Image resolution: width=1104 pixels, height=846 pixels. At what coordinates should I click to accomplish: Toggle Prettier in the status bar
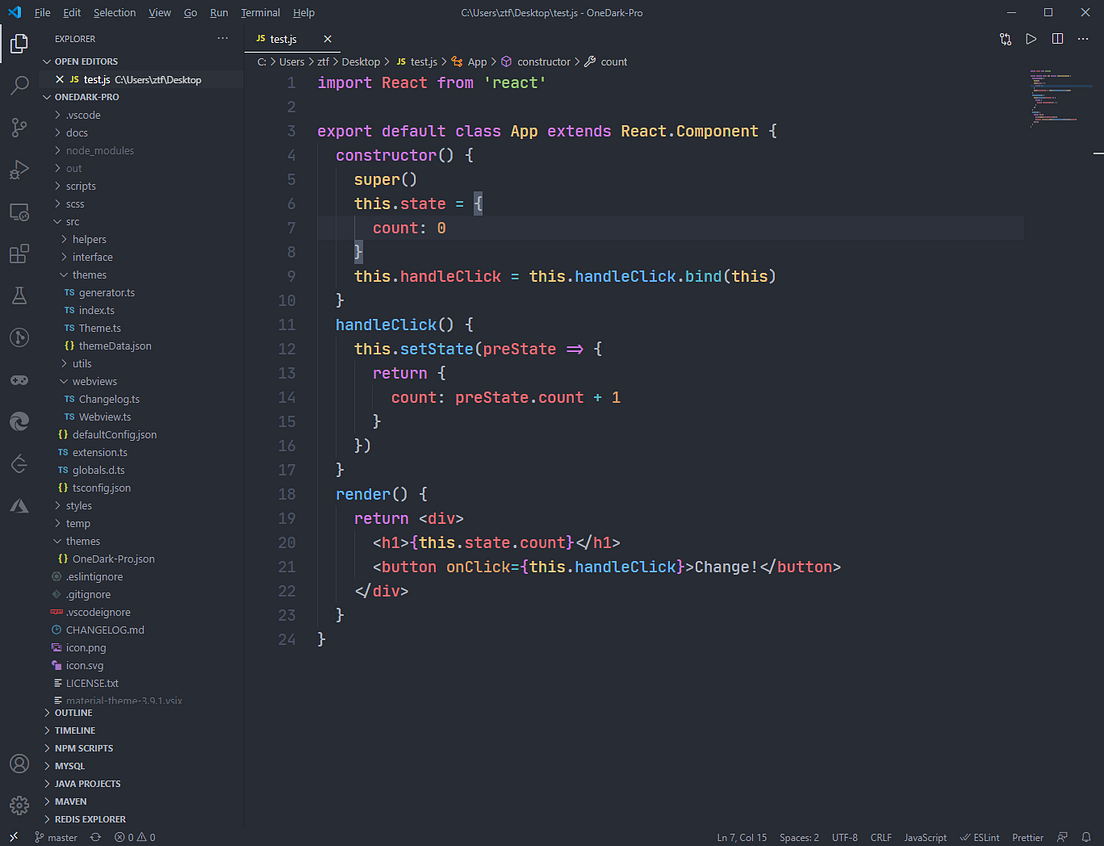pos(1027,837)
